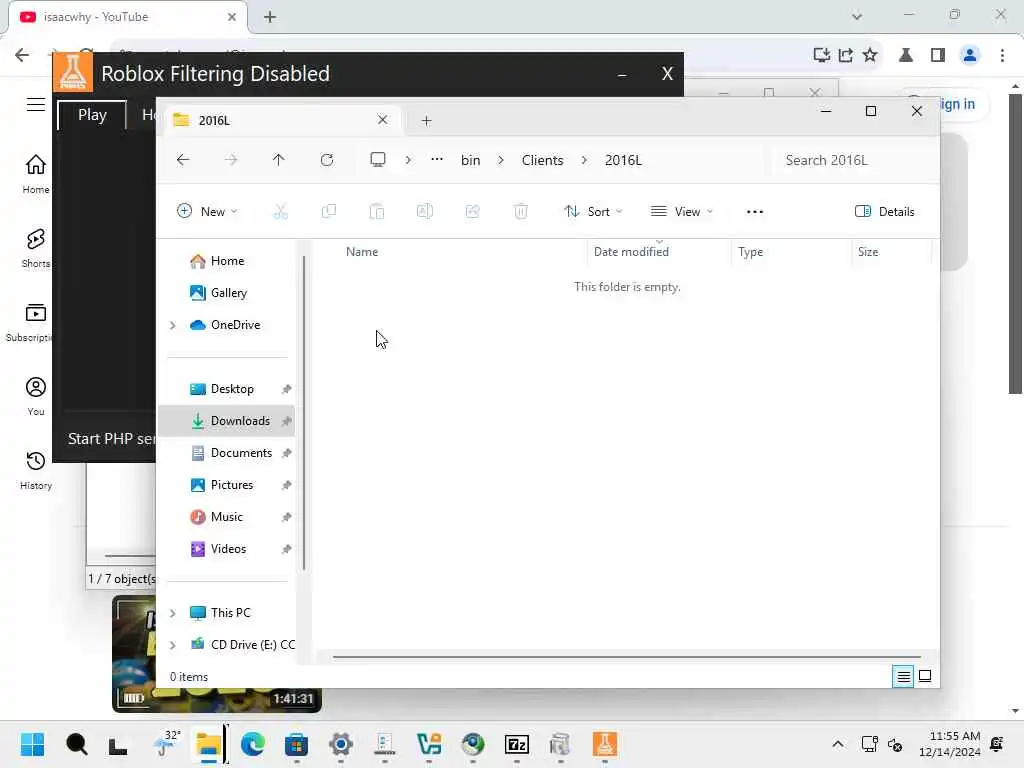Open the You section in YouTube
1024x768 pixels.
click(x=35, y=396)
